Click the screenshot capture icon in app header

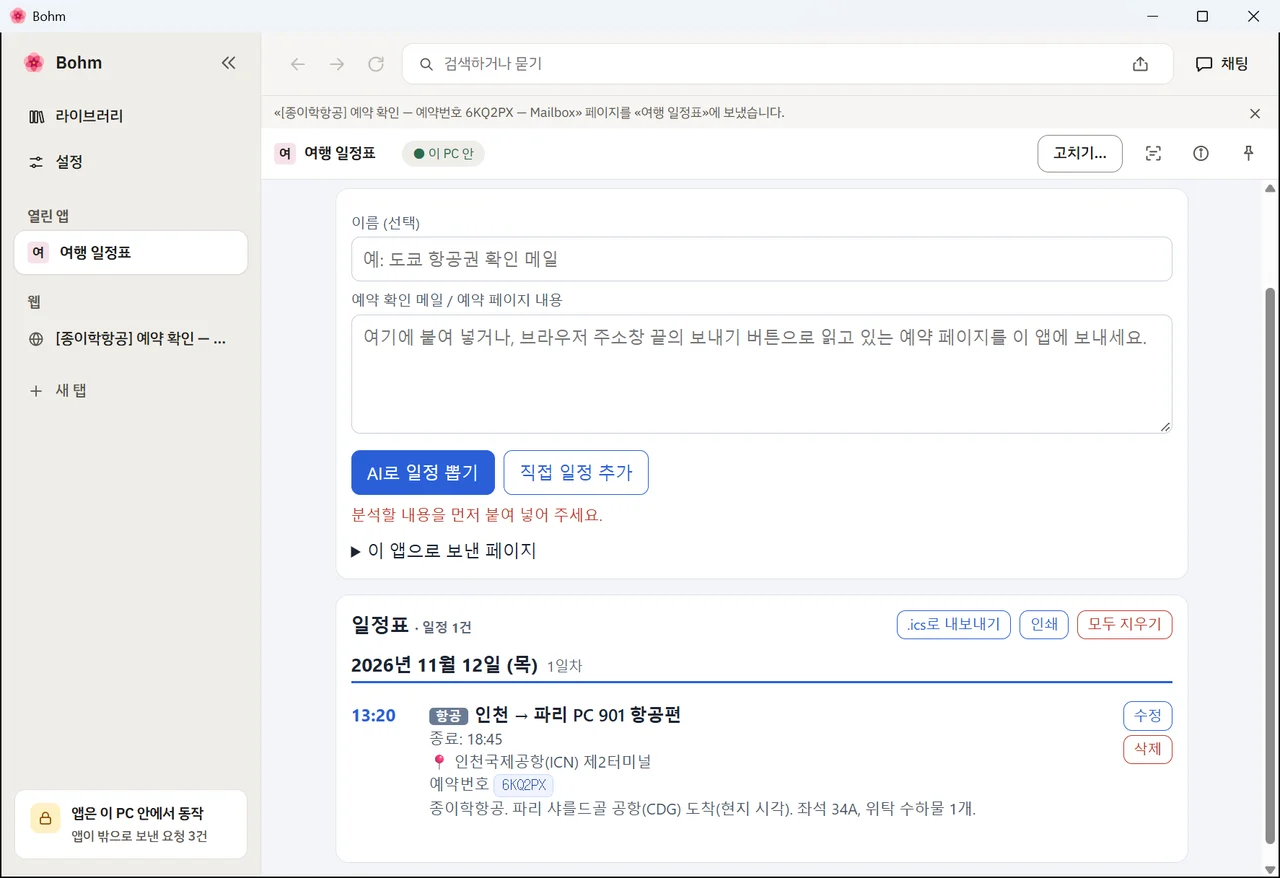(1153, 154)
